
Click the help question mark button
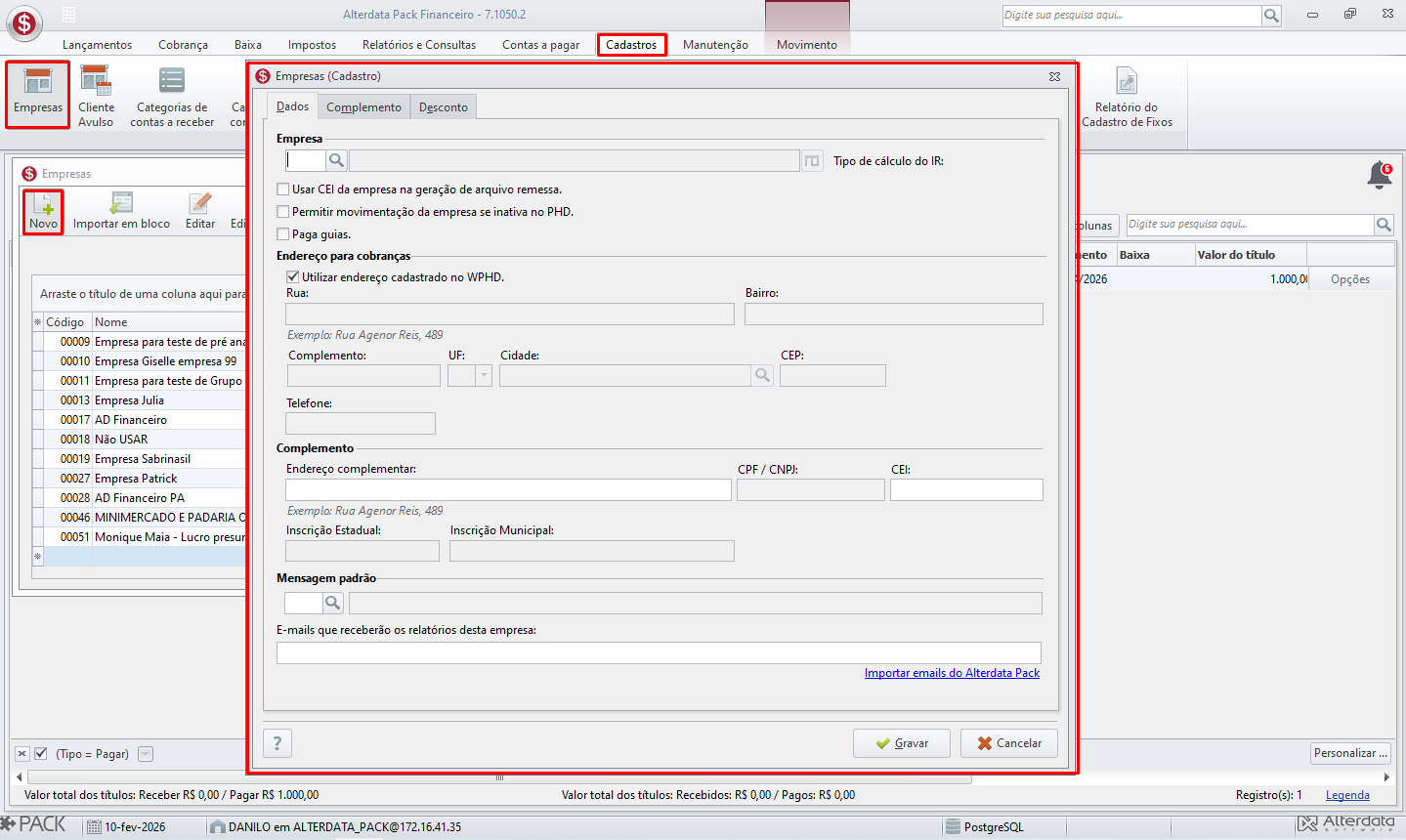[x=277, y=743]
